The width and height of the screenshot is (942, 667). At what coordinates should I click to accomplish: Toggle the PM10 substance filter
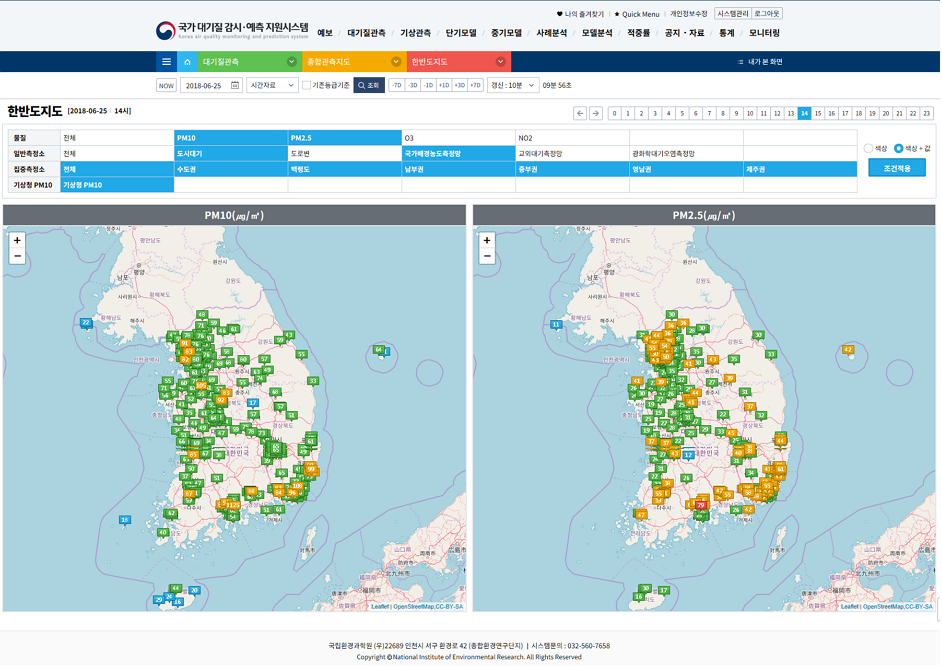pyautogui.click(x=231, y=138)
